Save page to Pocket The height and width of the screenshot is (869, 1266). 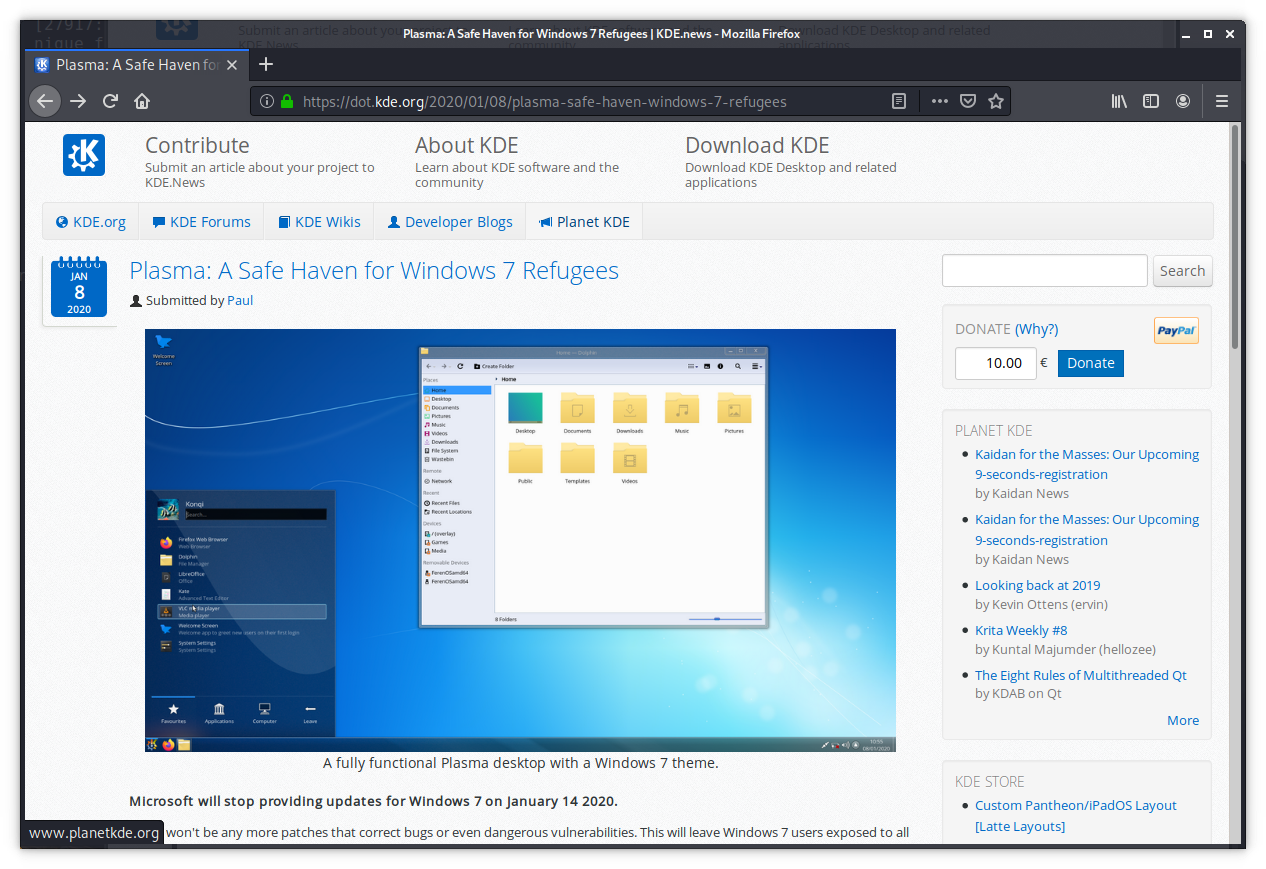click(x=968, y=101)
